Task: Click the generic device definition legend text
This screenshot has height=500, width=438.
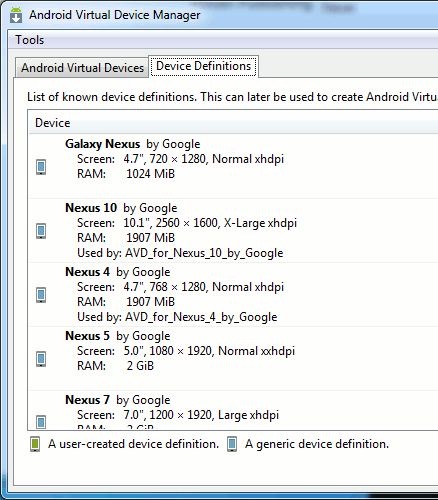Action: tap(317, 444)
